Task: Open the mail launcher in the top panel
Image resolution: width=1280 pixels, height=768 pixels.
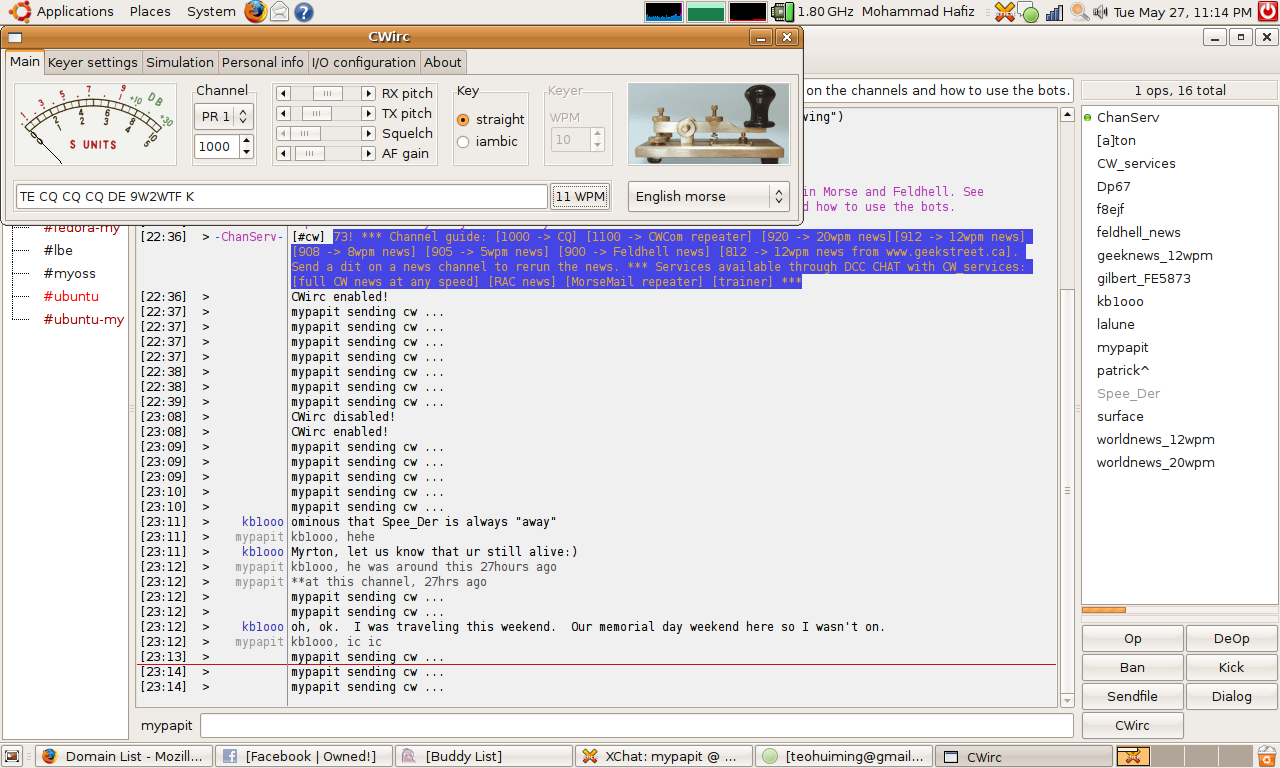Action: (280, 12)
